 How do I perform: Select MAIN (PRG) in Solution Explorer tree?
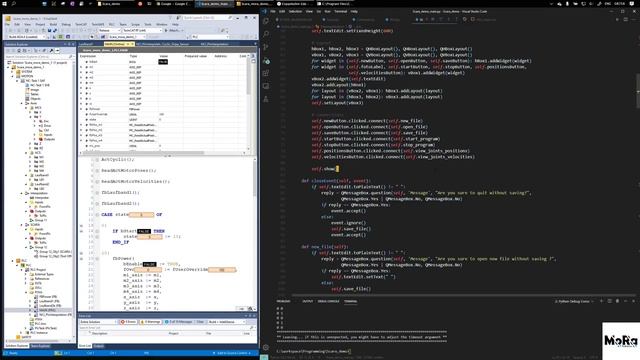[x=47, y=310]
